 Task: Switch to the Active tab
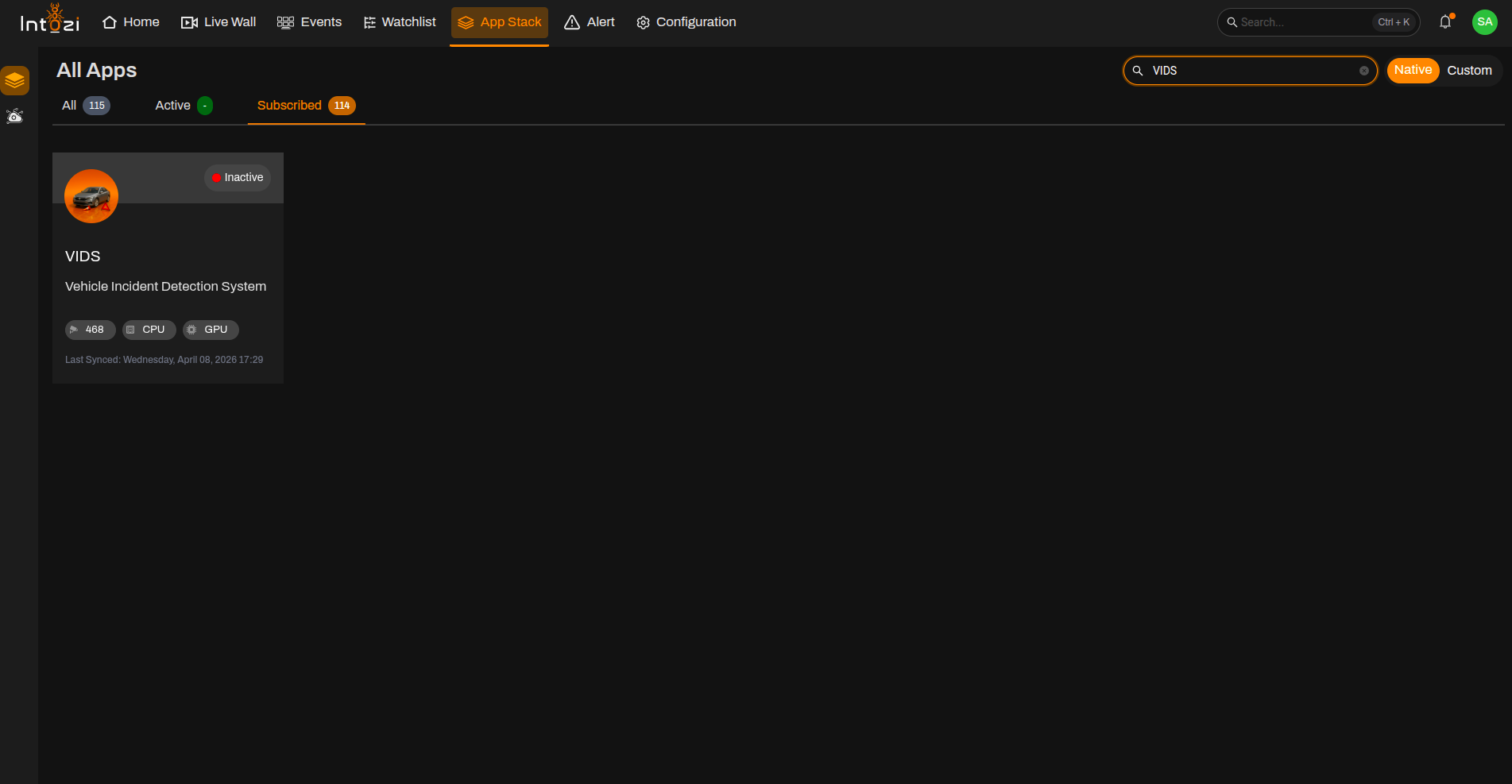(184, 106)
